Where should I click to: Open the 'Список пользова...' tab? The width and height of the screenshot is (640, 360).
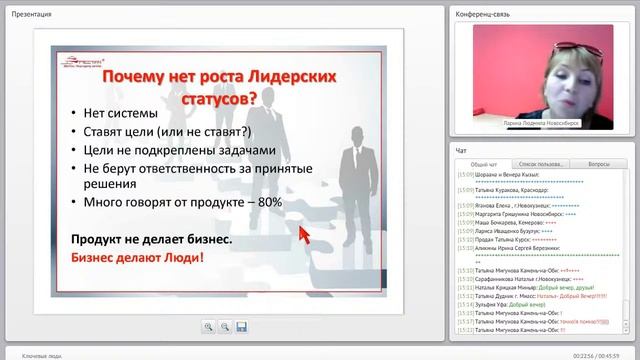coord(541,164)
